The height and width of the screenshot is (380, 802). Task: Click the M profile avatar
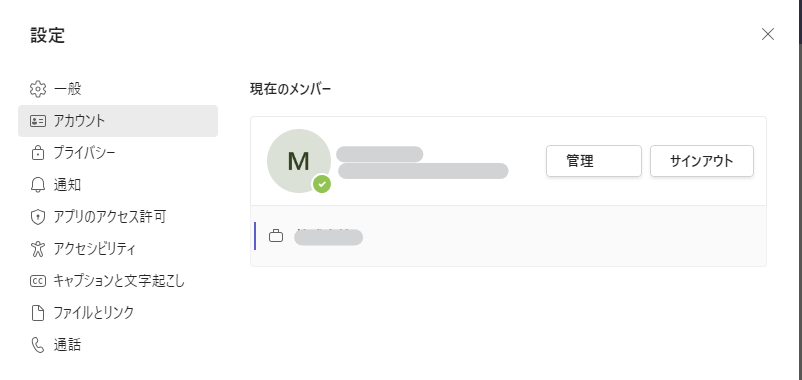(299, 161)
